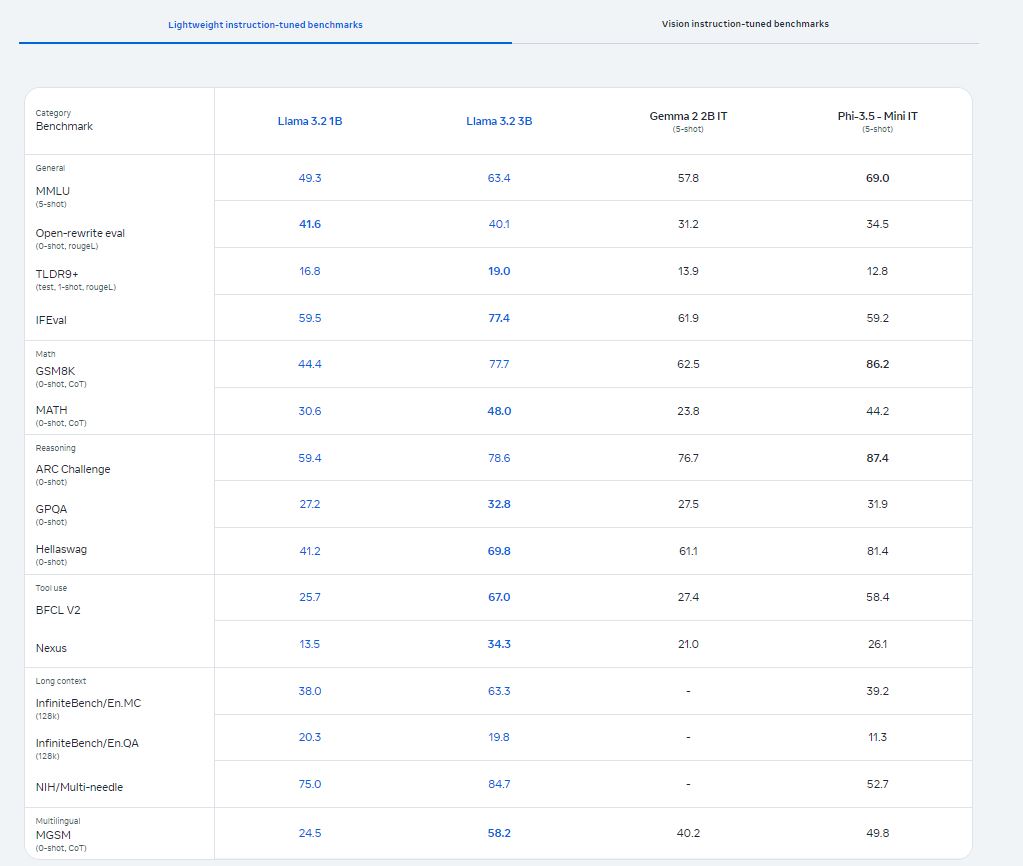
Task: Click the 27.5 GPQA score for Gemma
Action: click(688, 504)
